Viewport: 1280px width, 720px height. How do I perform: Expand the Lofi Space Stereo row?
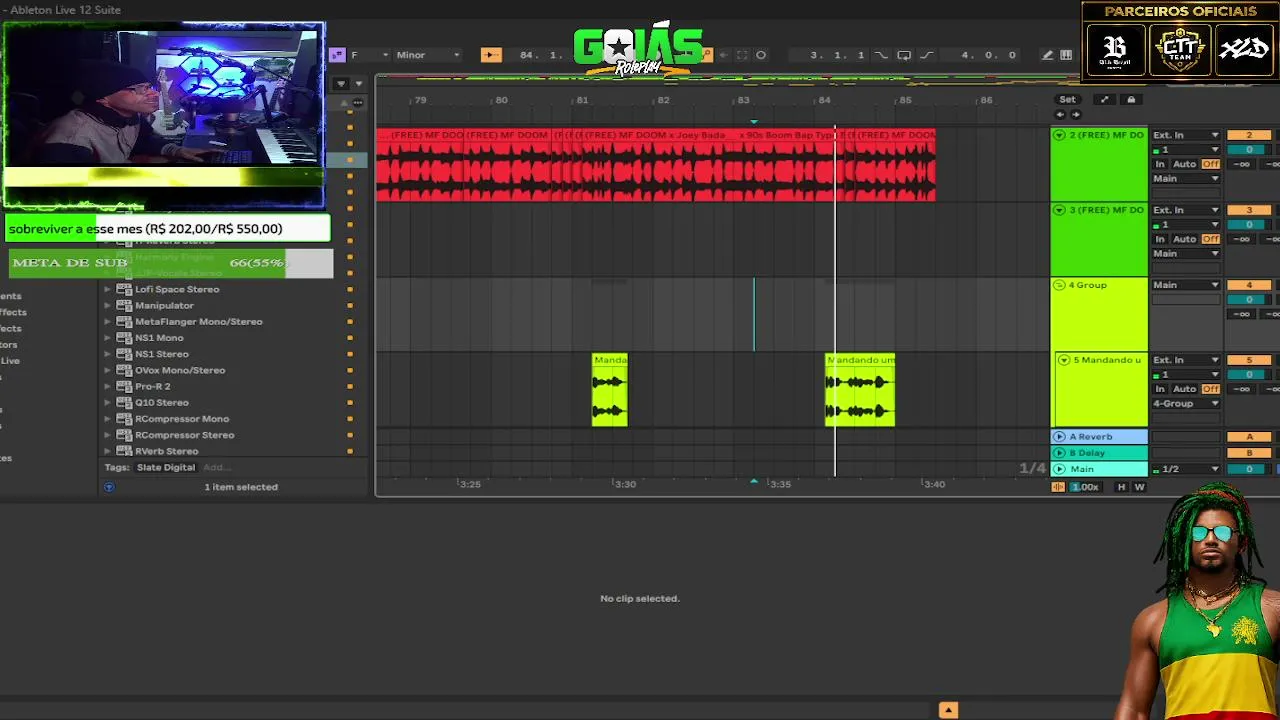pos(108,289)
